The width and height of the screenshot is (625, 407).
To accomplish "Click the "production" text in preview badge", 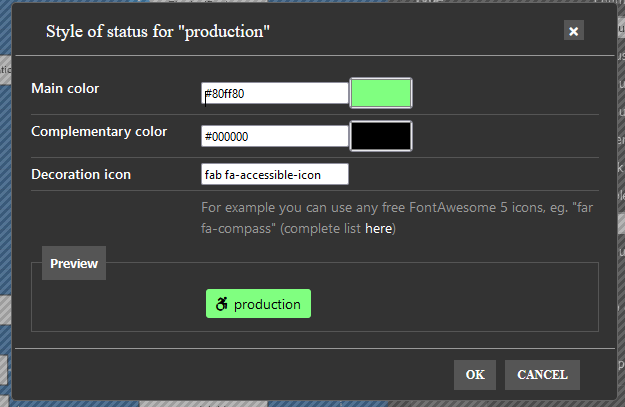I will pyautogui.click(x=267, y=304).
